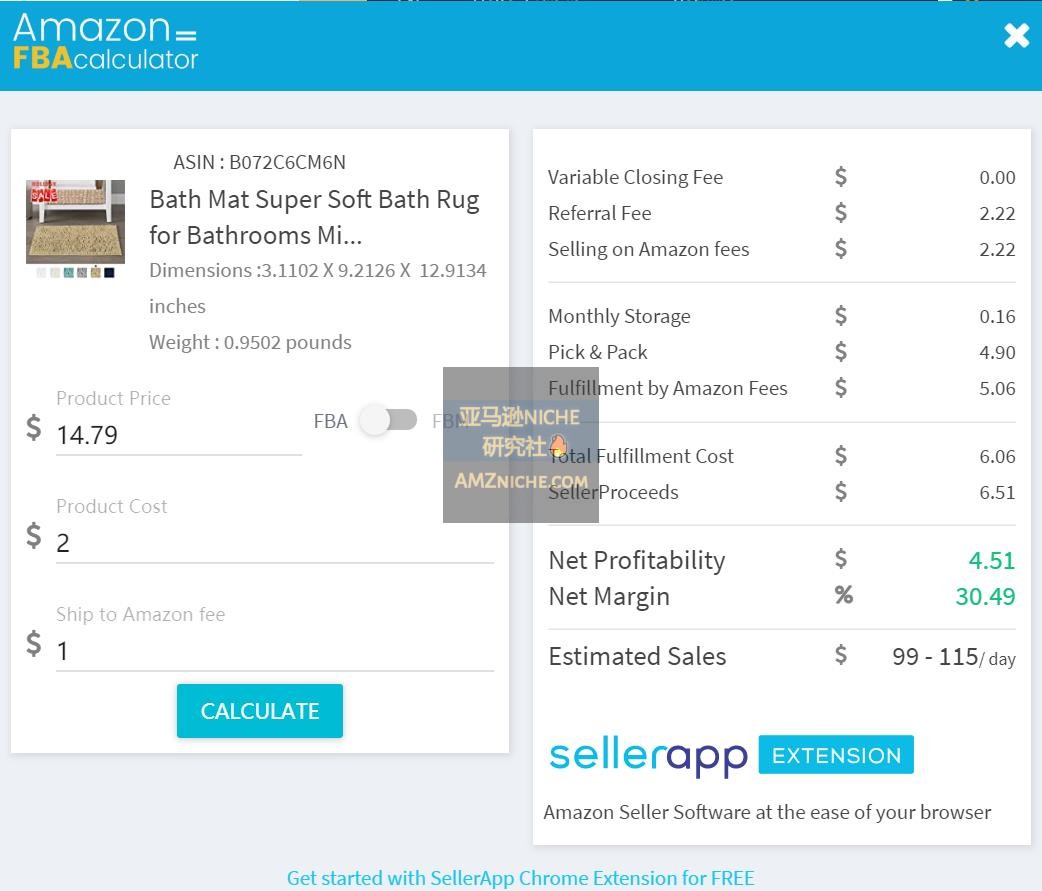This screenshot has width=1042, height=891.
Task: Click the "Estimated Sales" label
Action: coord(637,656)
